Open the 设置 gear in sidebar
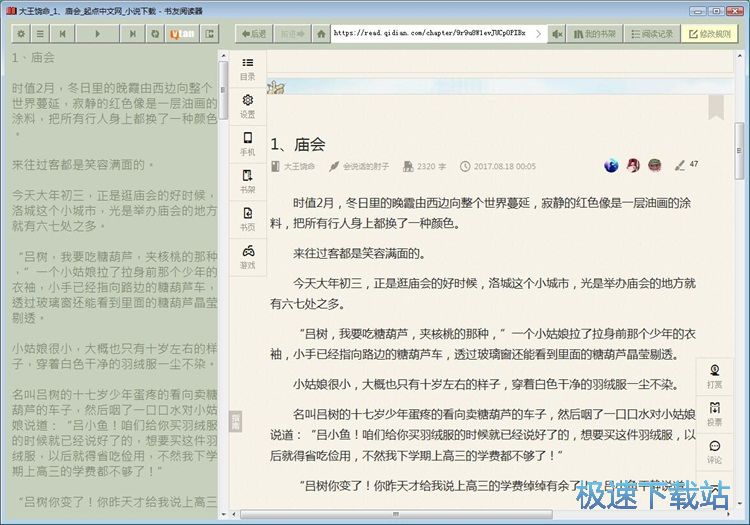The image size is (750, 525). (247, 106)
